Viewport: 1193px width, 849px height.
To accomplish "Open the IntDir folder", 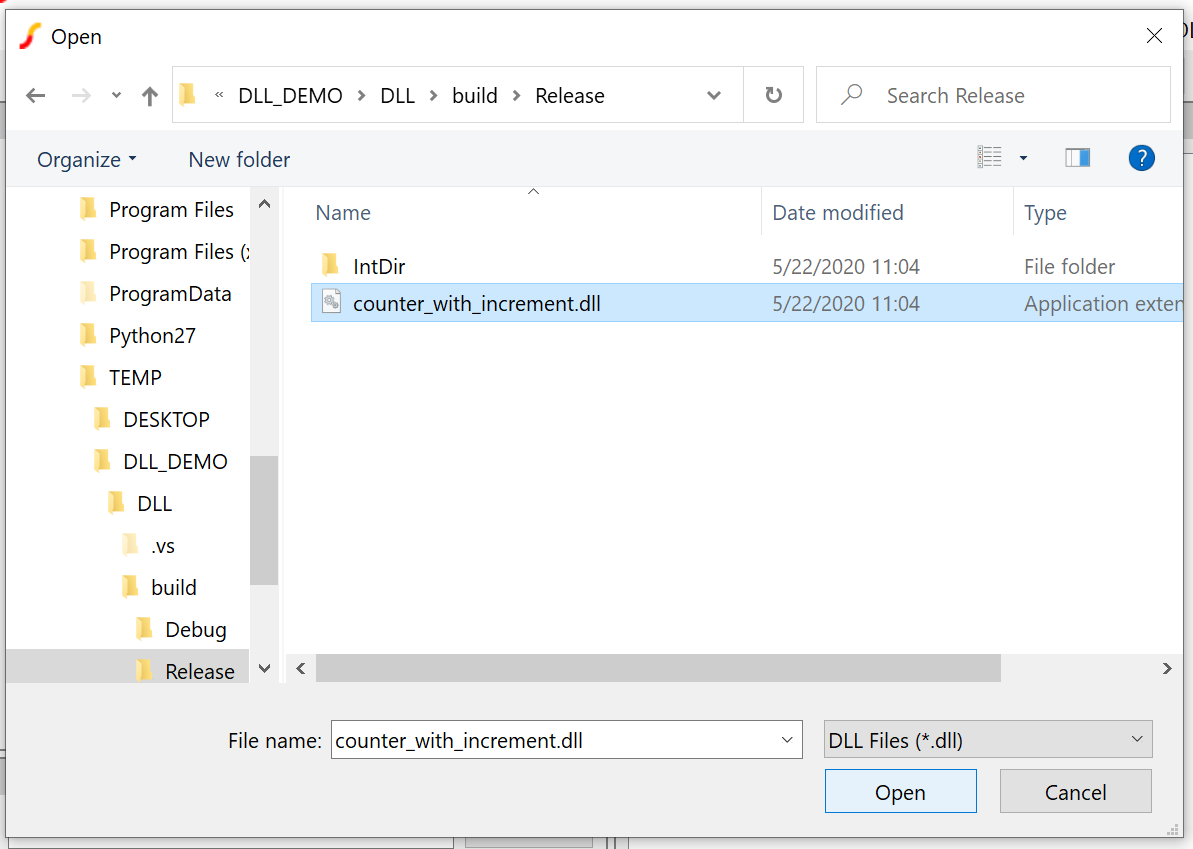I will point(378,266).
